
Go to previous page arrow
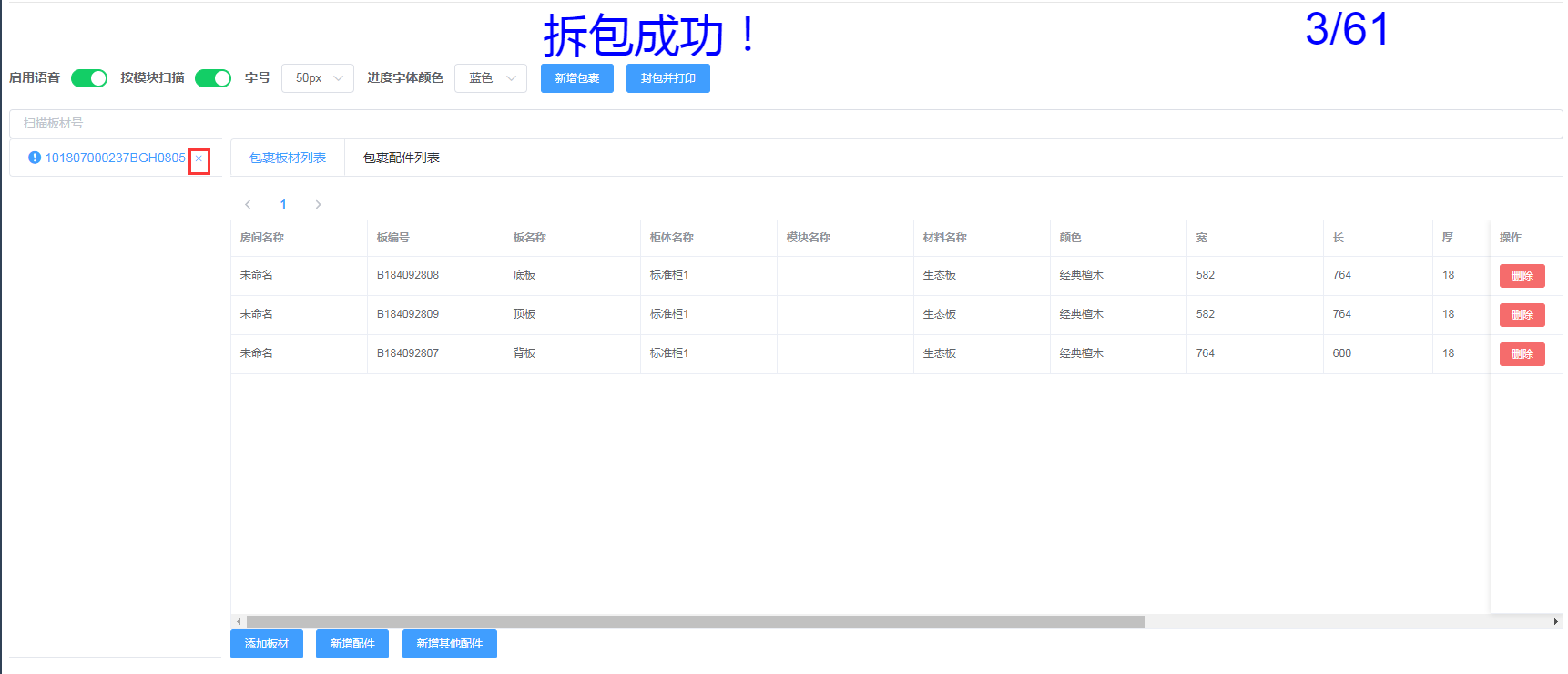click(x=248, y=205)
